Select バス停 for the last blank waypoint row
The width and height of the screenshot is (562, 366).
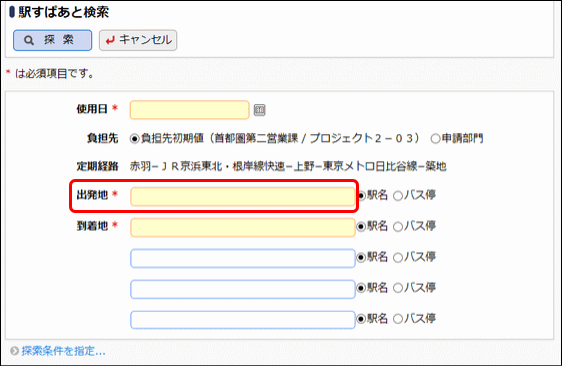(x=398, y=319)
